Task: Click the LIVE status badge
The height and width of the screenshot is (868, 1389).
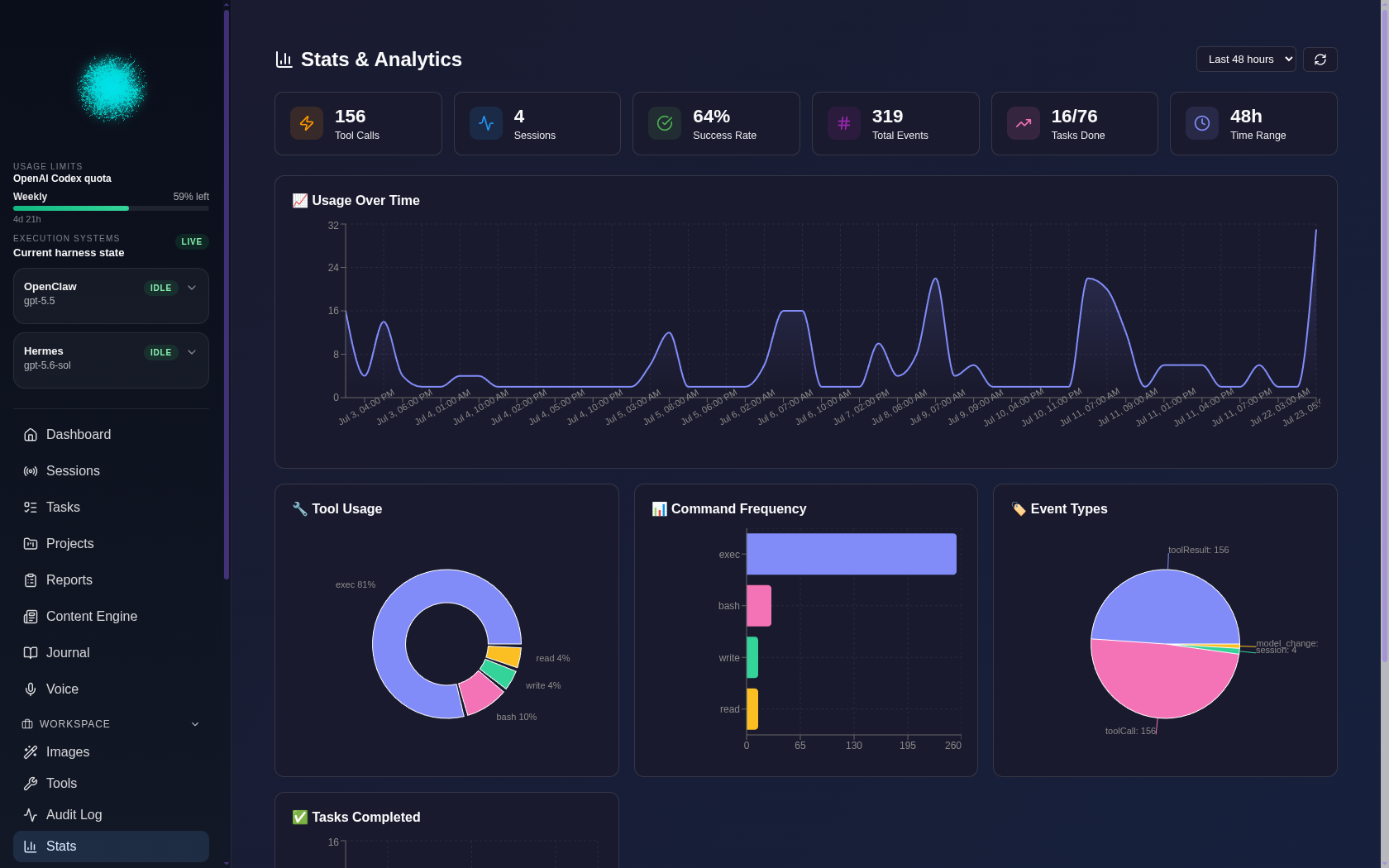Action: 192,242
